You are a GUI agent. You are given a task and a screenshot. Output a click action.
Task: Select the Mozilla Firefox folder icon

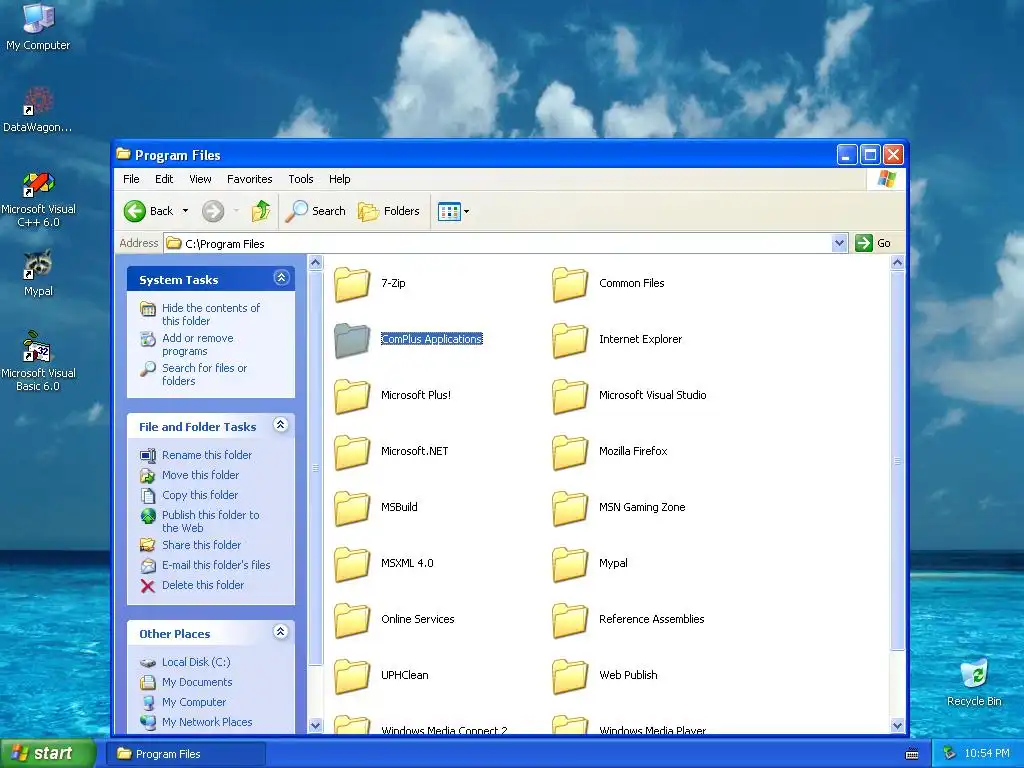(570, 452)
